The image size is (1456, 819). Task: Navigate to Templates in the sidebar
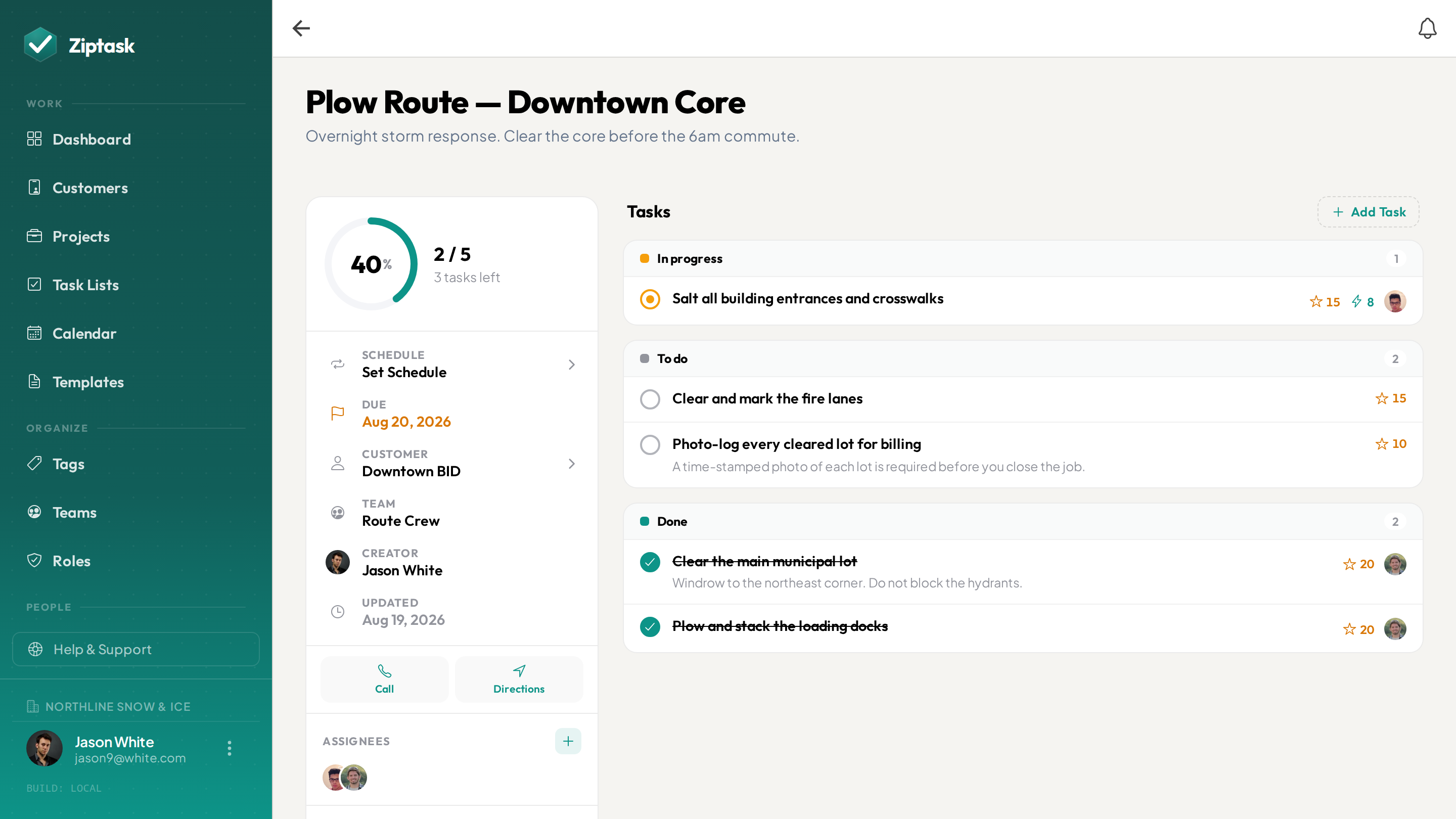[87, 382]
